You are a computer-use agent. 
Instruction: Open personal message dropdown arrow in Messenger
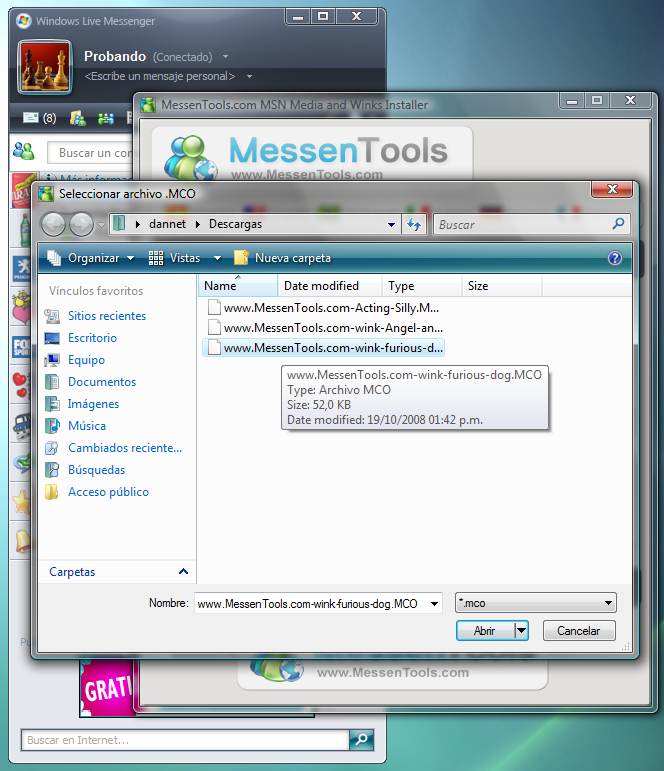(249, 77)
